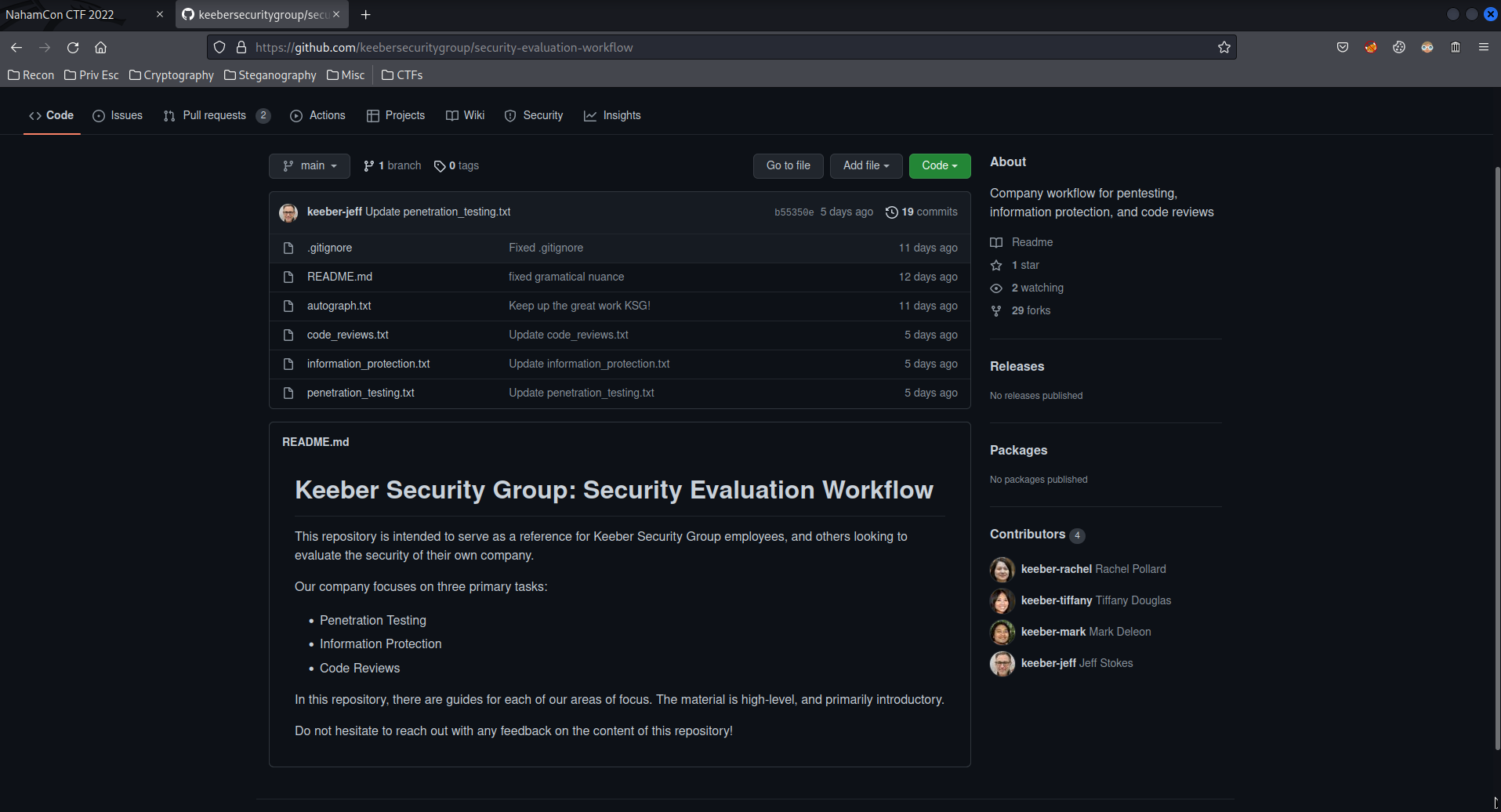The image size is (1501, 812).
Task: Open the Priv Esc bookmarks folder
Action: pyautogui.click(x=92, y=75)
